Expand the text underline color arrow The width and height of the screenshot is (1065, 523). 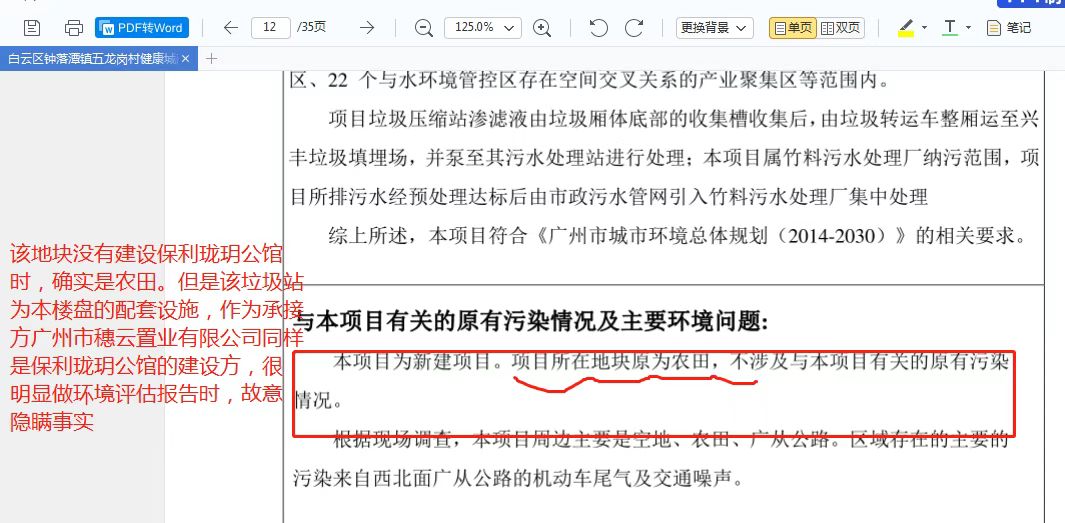968,28
